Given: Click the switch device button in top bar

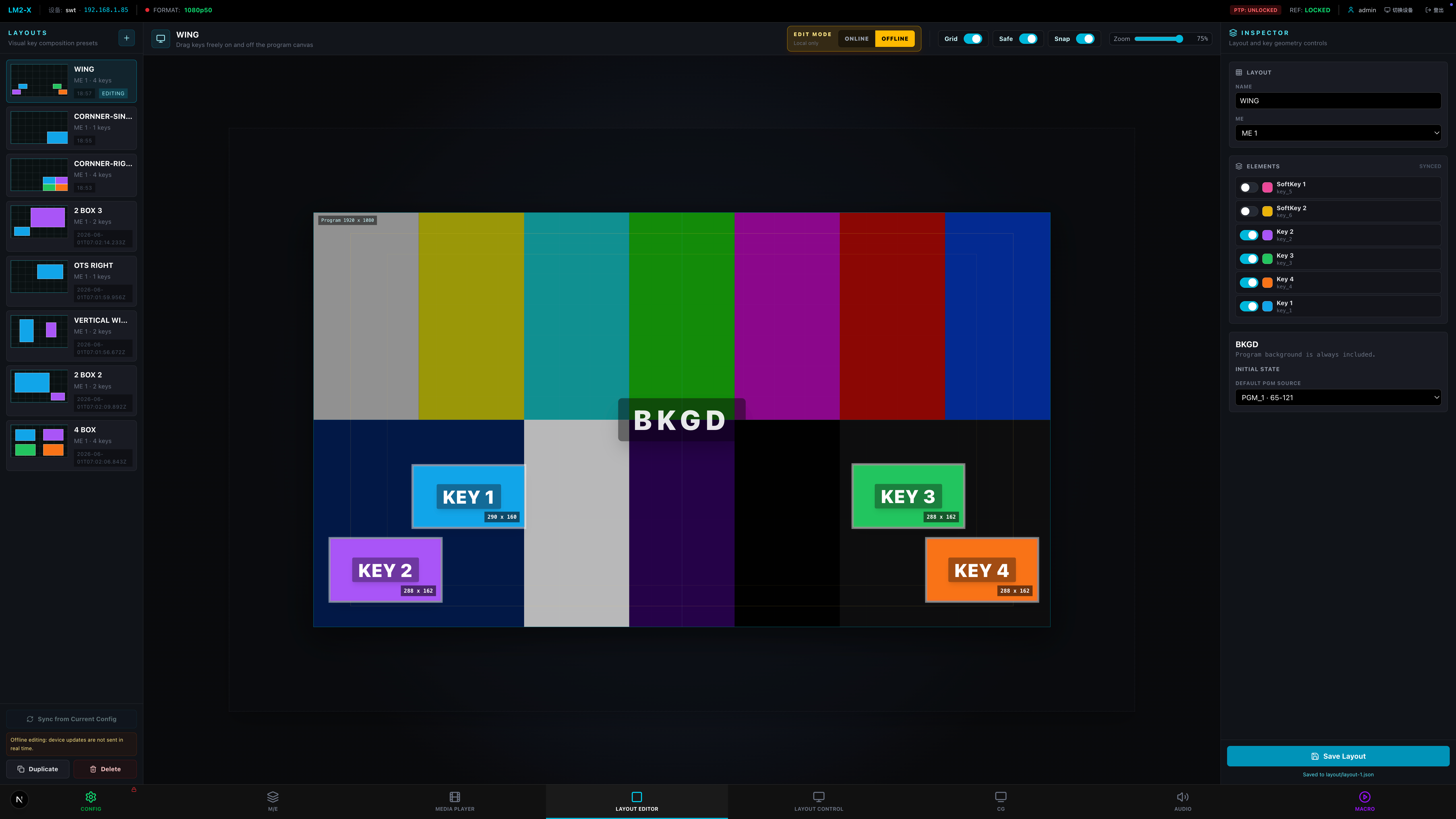Looking at the screenshot, I should click(1399, 10).
